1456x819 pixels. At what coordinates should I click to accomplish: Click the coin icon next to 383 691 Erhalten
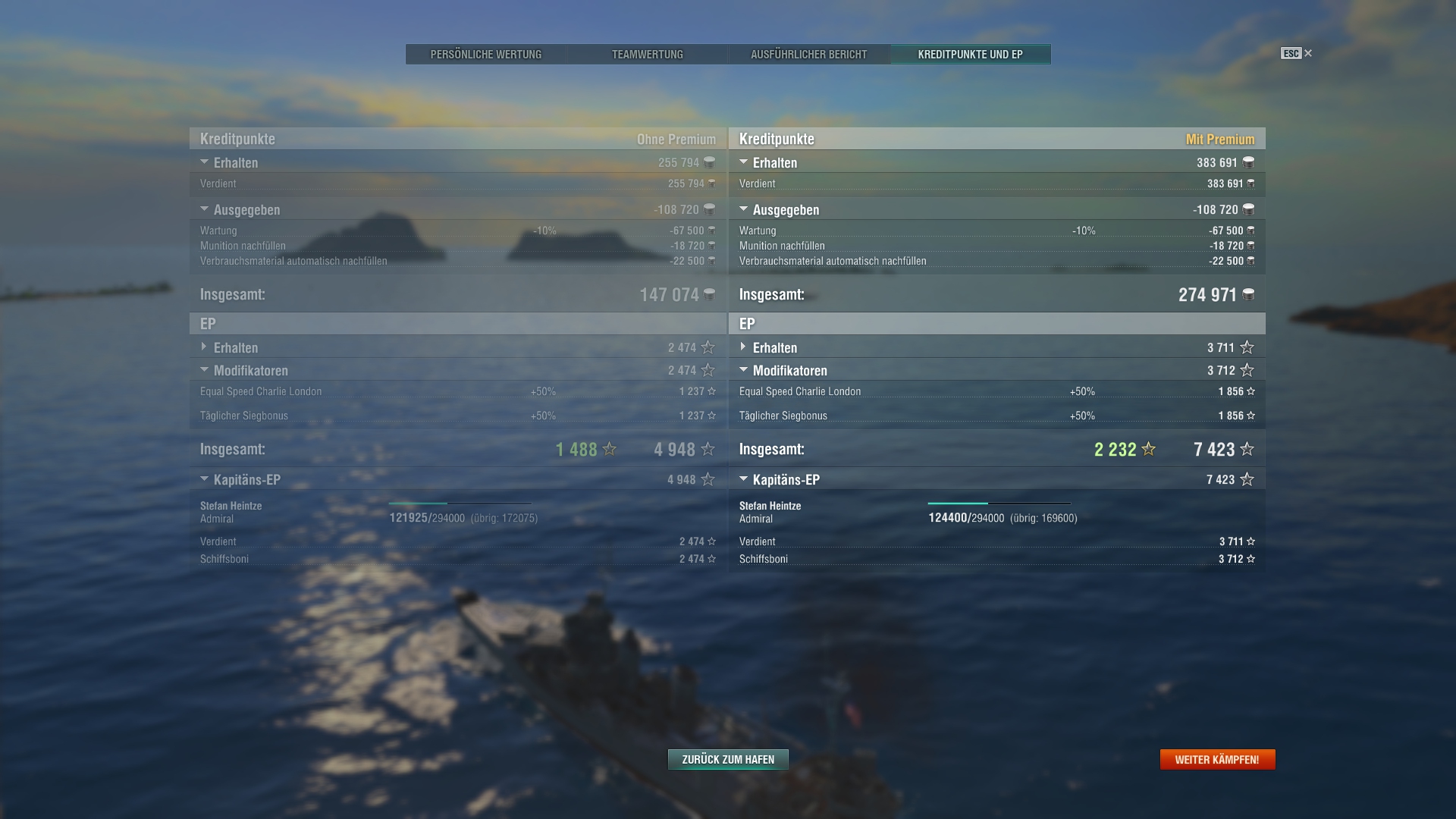(1248, 162)
